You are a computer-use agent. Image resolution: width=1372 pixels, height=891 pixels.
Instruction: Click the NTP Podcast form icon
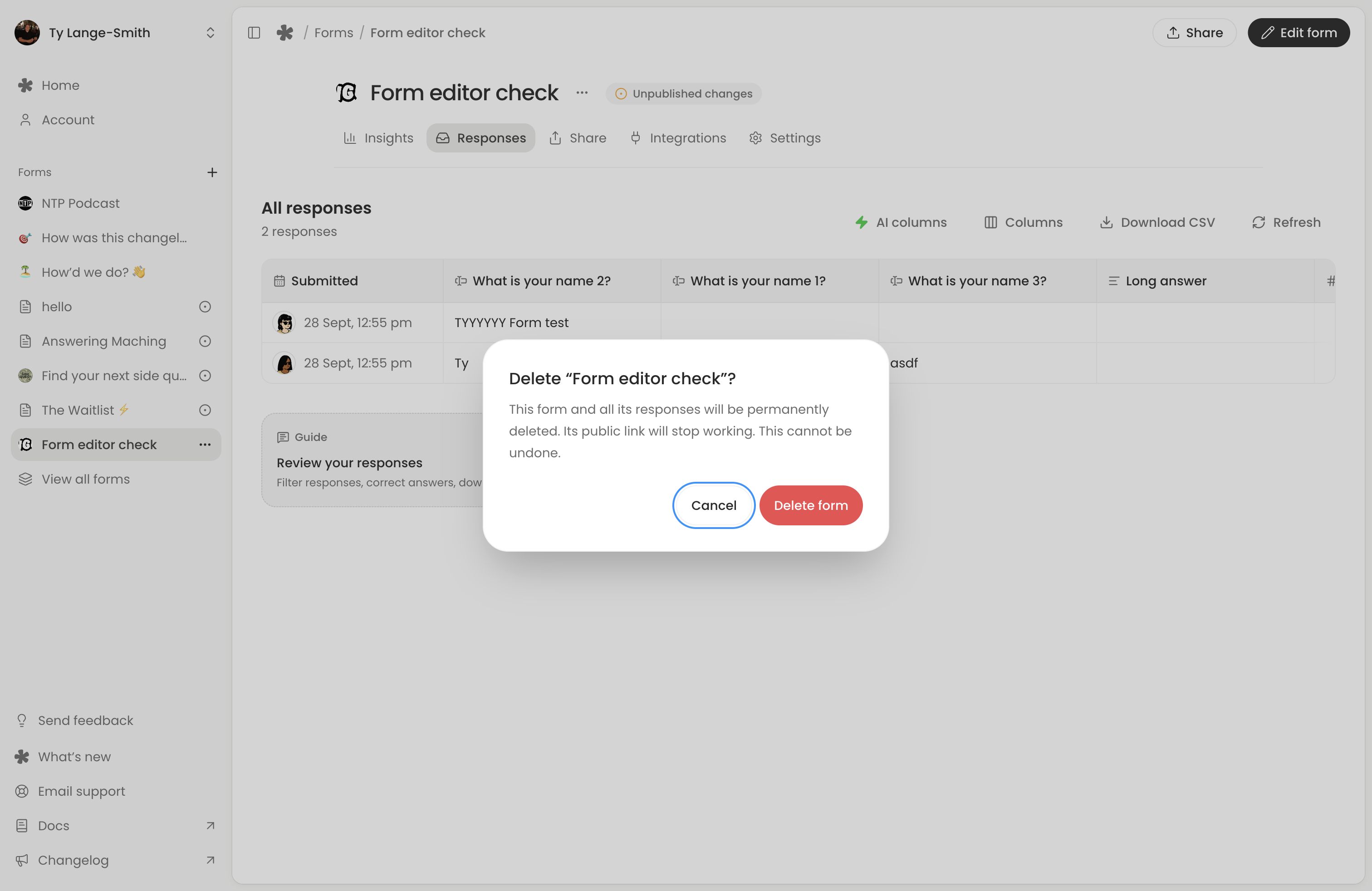(25, 203)
